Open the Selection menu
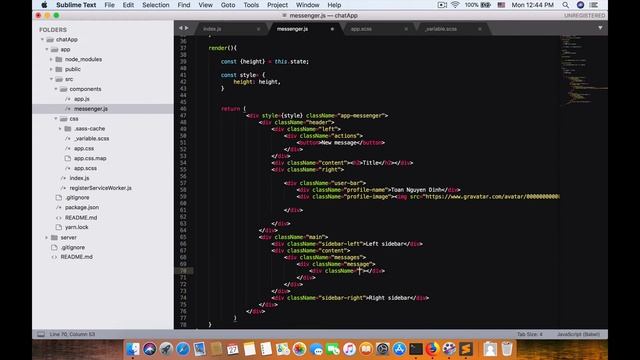Image resolution: width=640 pixels, height=360 pixels. (x=156, y=5)
